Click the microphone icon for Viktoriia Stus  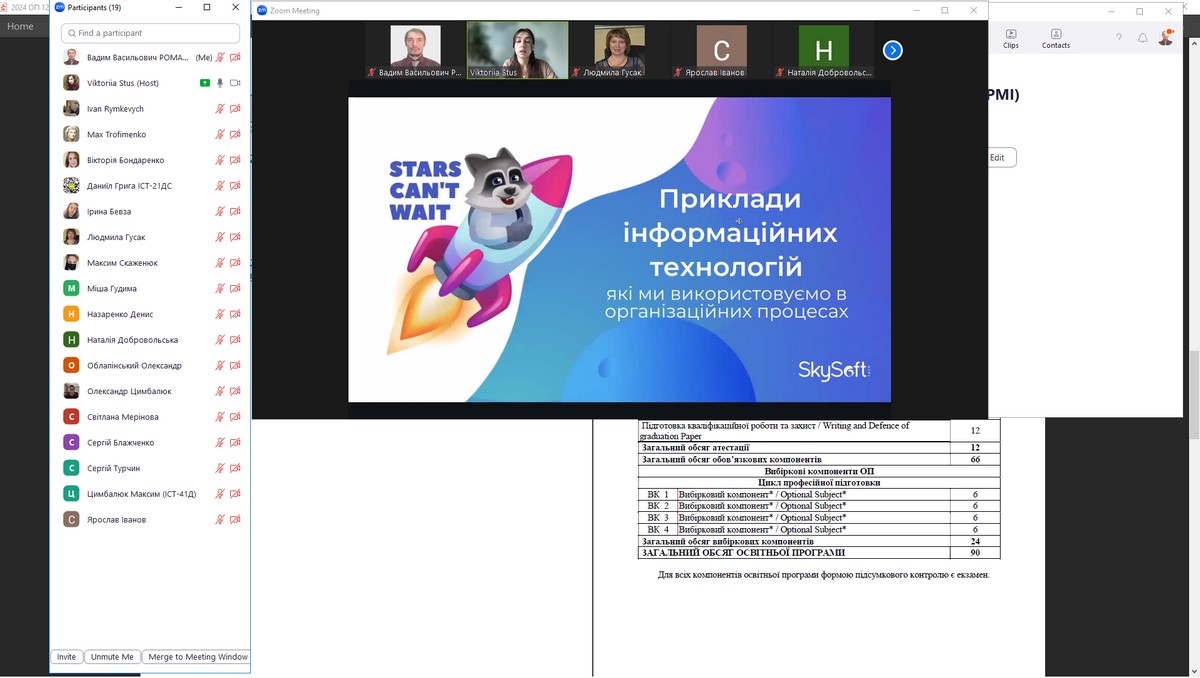(x=220, y=83)
